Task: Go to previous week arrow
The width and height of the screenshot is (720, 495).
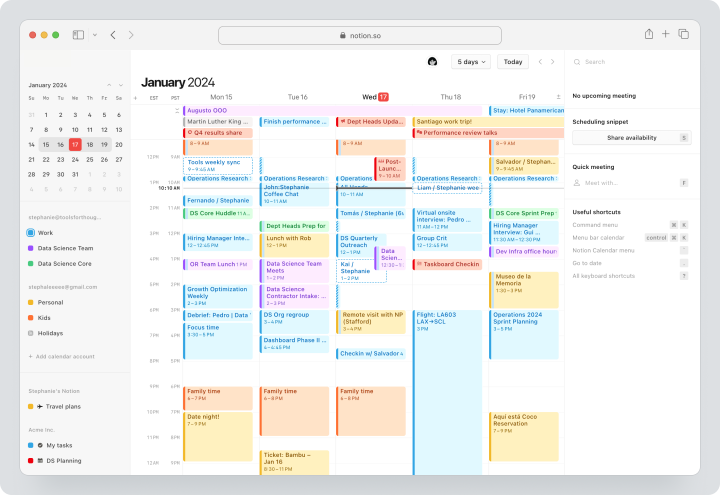Action: coord(540,62)
